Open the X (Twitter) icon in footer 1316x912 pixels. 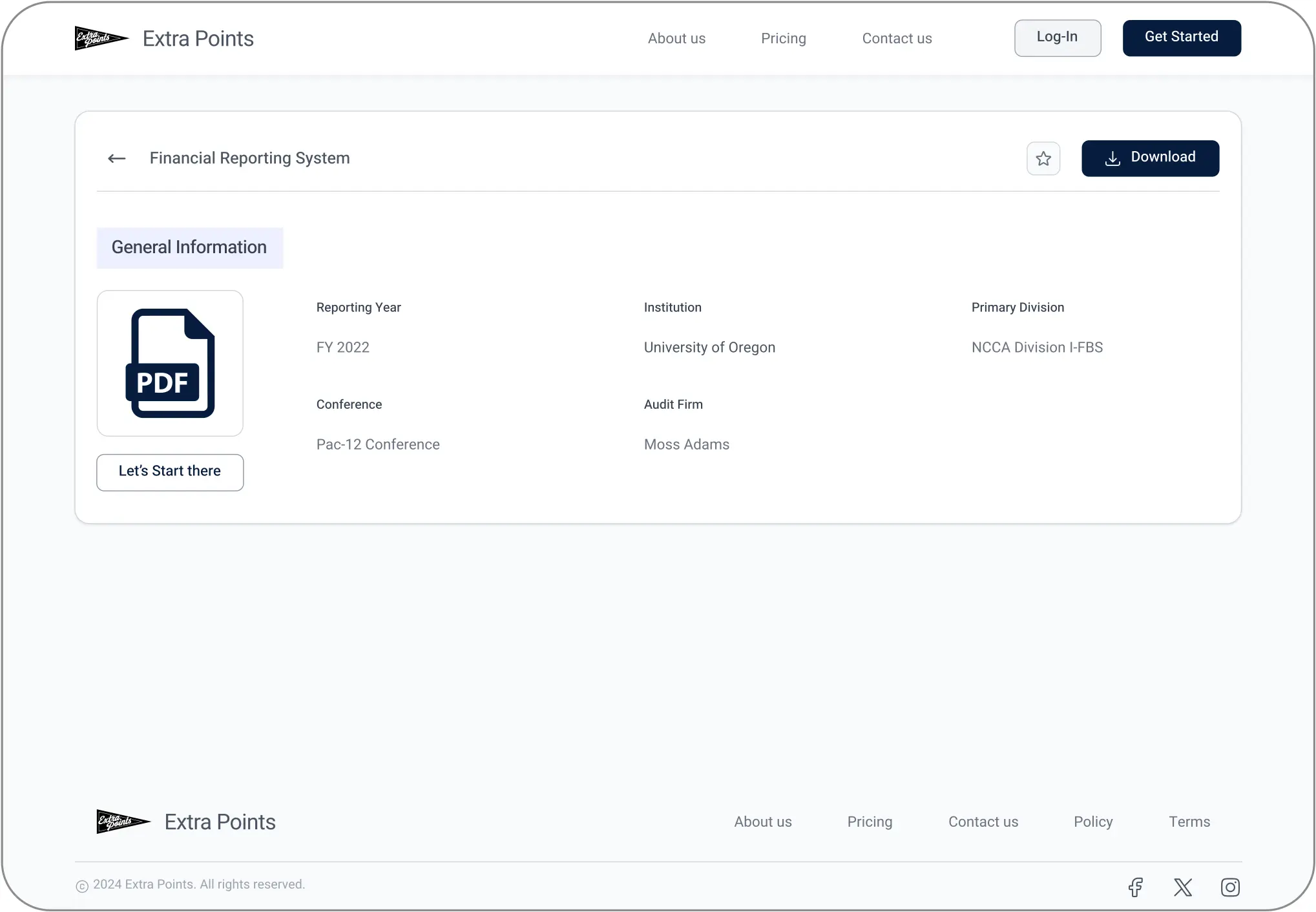[1182, 887]
